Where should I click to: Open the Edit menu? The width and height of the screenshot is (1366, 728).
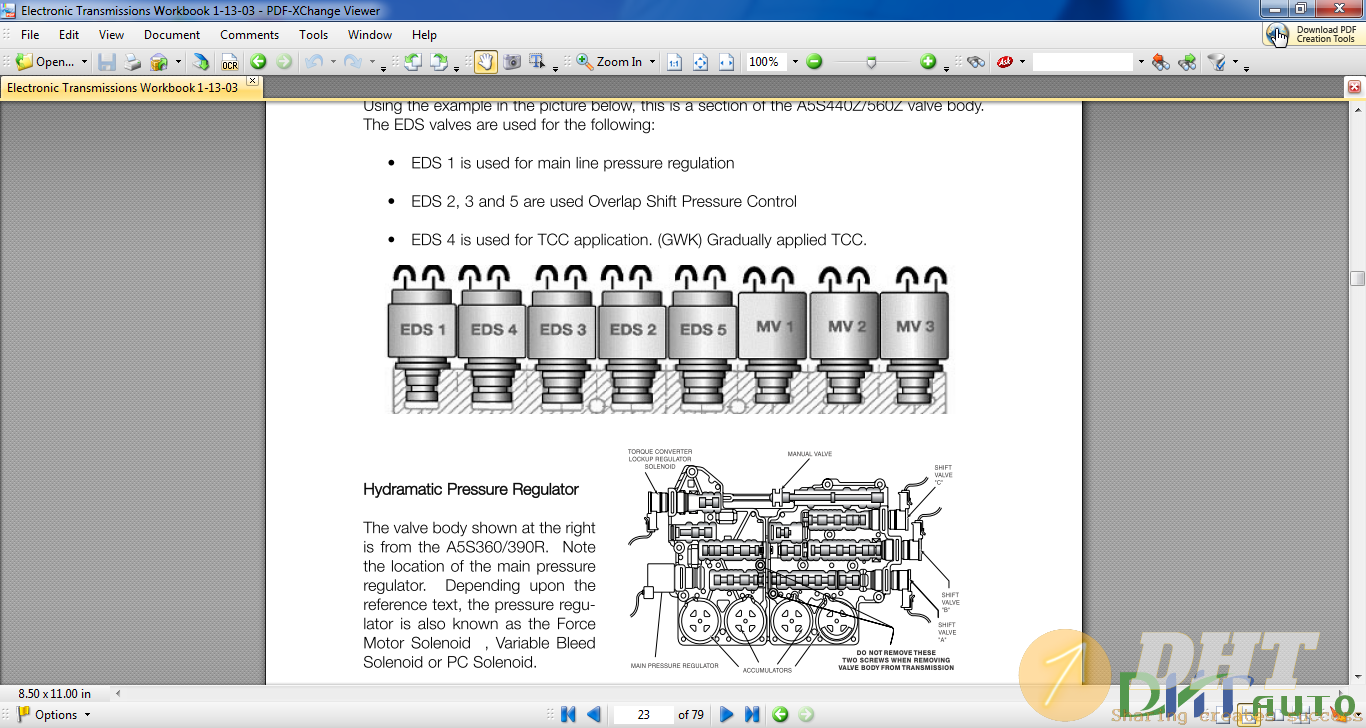pyautogui.click(x=68, y=34)
